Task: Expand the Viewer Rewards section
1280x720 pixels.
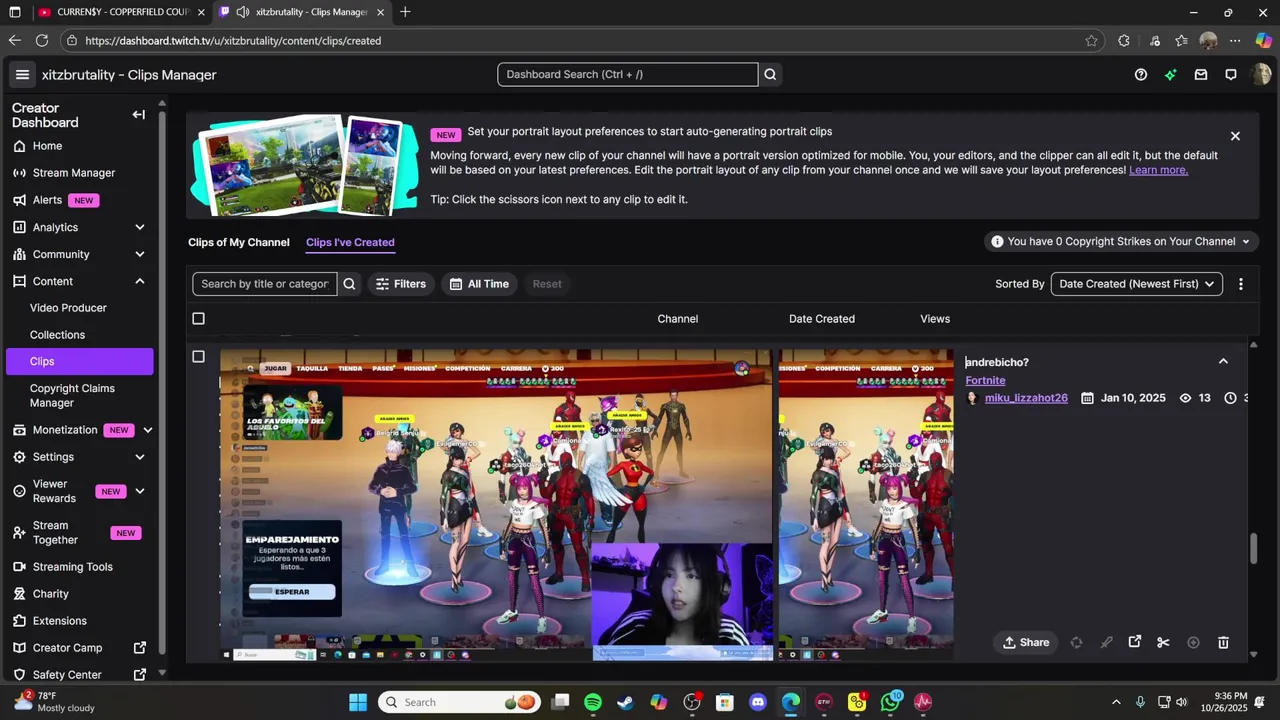Action: tap(140, 491)
